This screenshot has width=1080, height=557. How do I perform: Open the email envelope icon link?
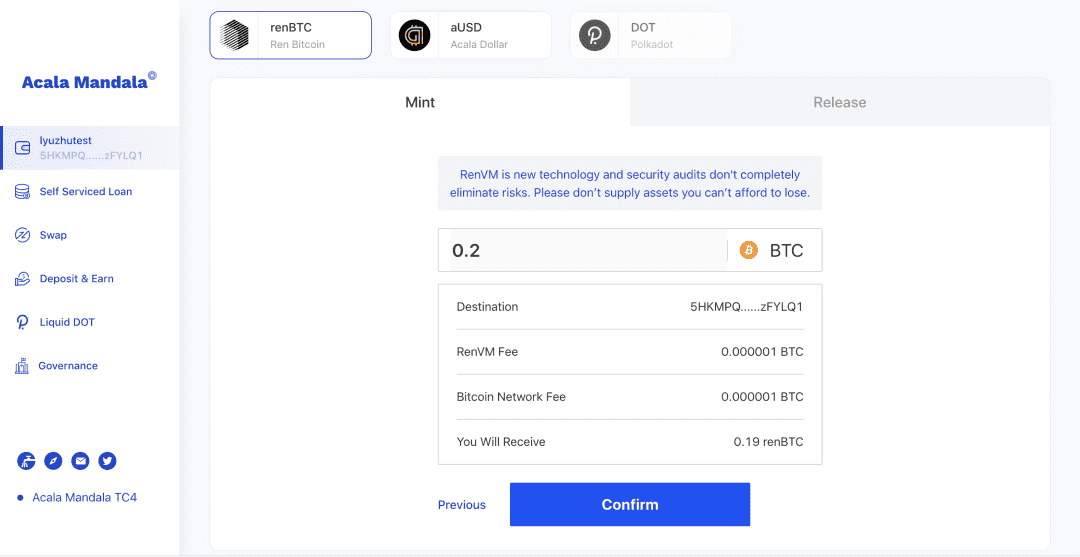(81, 461)
